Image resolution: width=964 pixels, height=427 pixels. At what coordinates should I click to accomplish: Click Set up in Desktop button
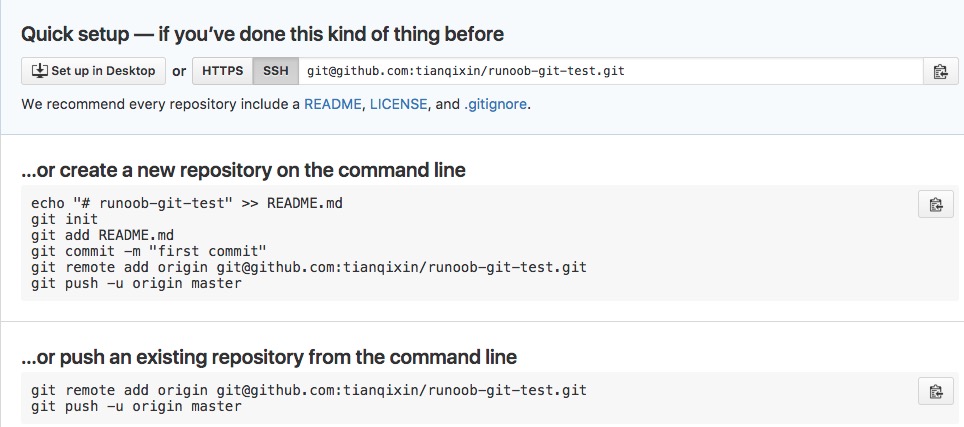tap(93, 71)
